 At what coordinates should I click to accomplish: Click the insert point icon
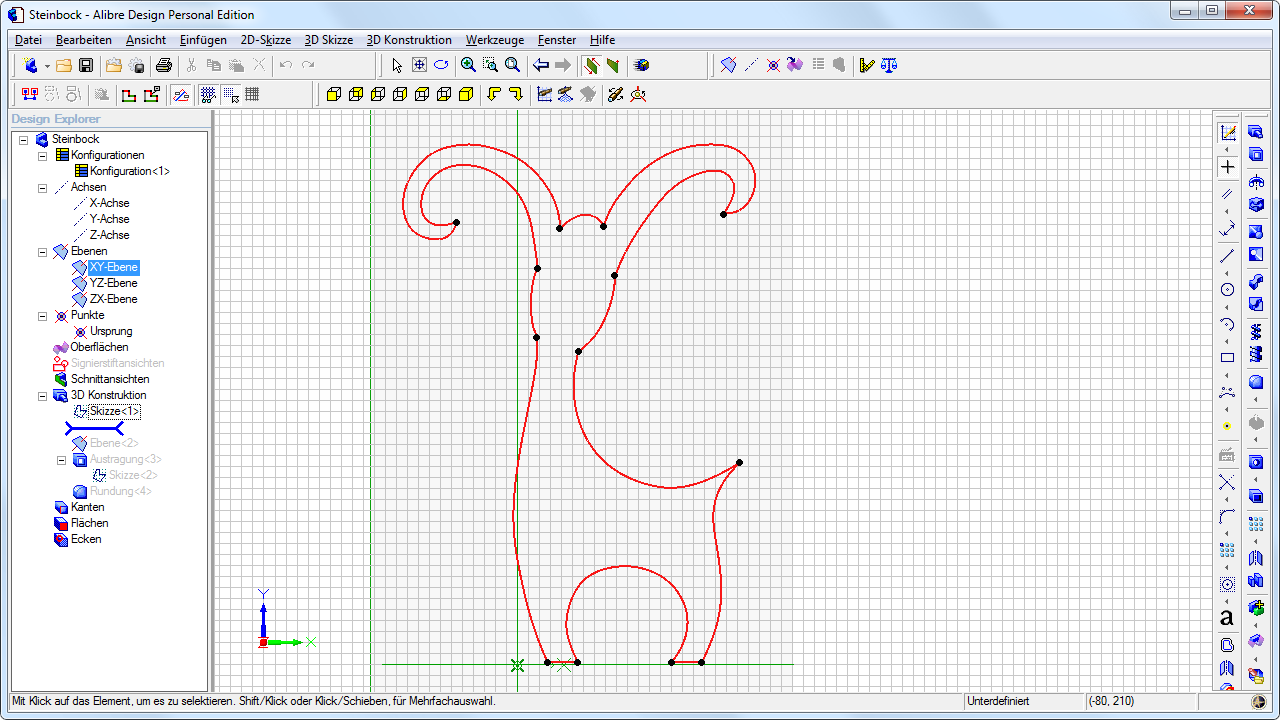coord(773,65)
